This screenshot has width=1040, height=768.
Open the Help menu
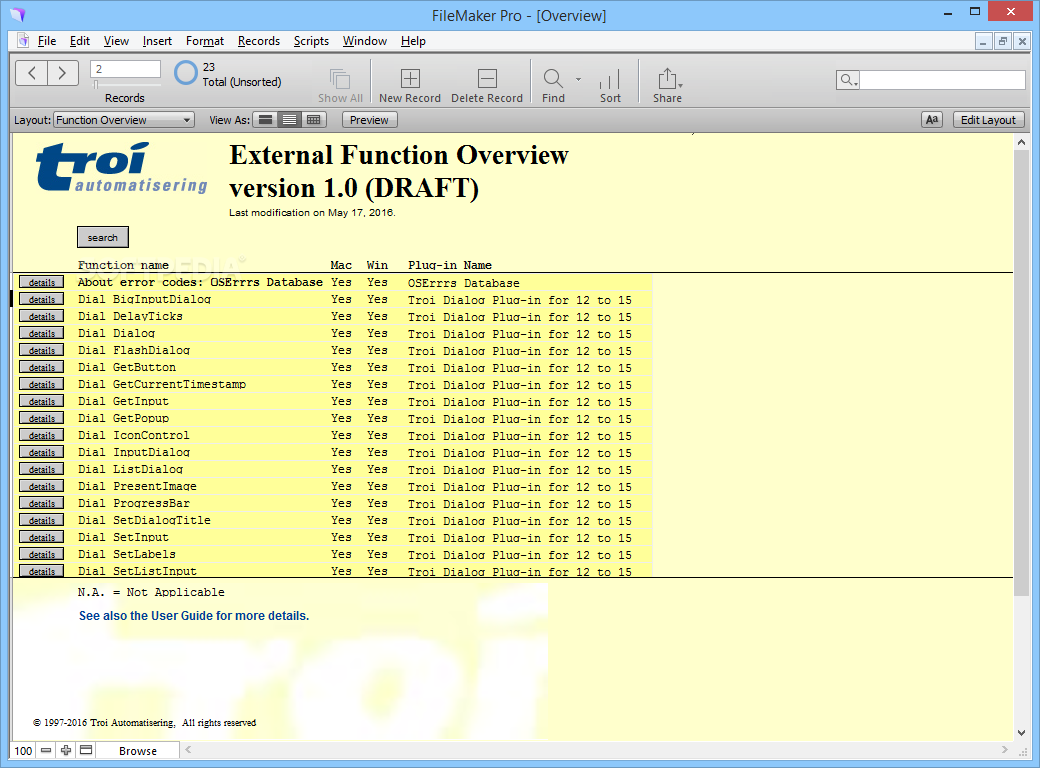click(x=413, y=41)
